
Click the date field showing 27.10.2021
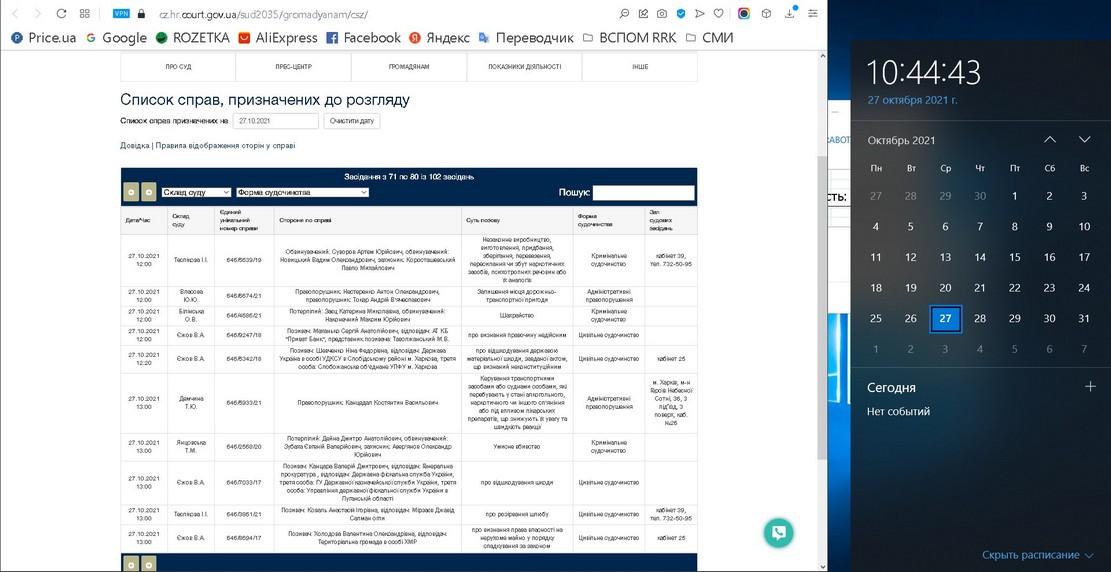(276, 121)
